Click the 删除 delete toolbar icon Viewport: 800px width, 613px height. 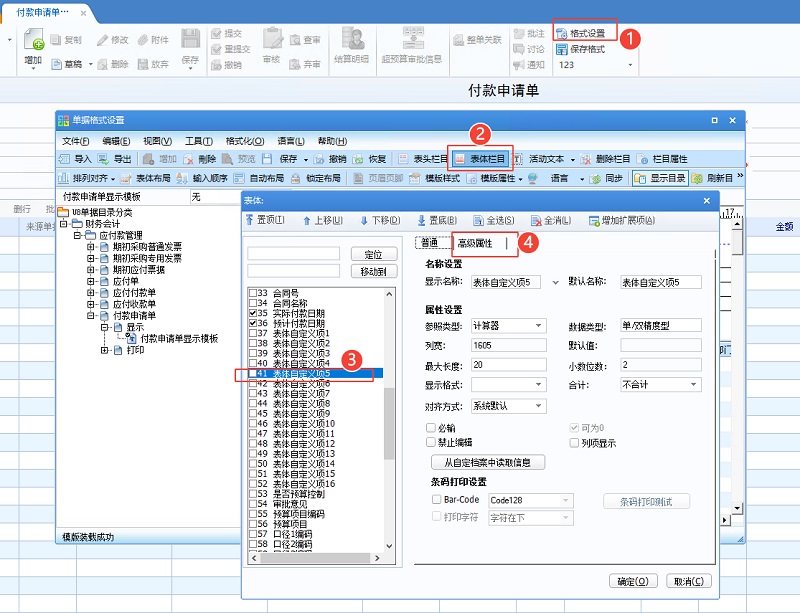click(x=188, y=159)
